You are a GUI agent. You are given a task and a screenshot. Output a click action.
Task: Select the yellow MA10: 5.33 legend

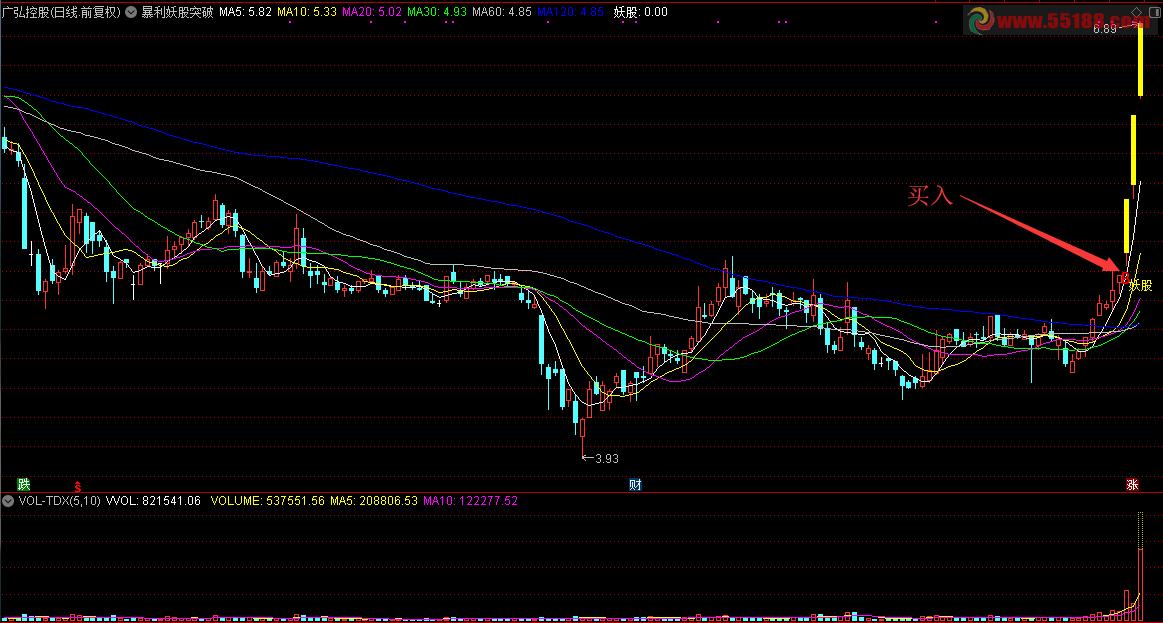[x=306, y=13]
